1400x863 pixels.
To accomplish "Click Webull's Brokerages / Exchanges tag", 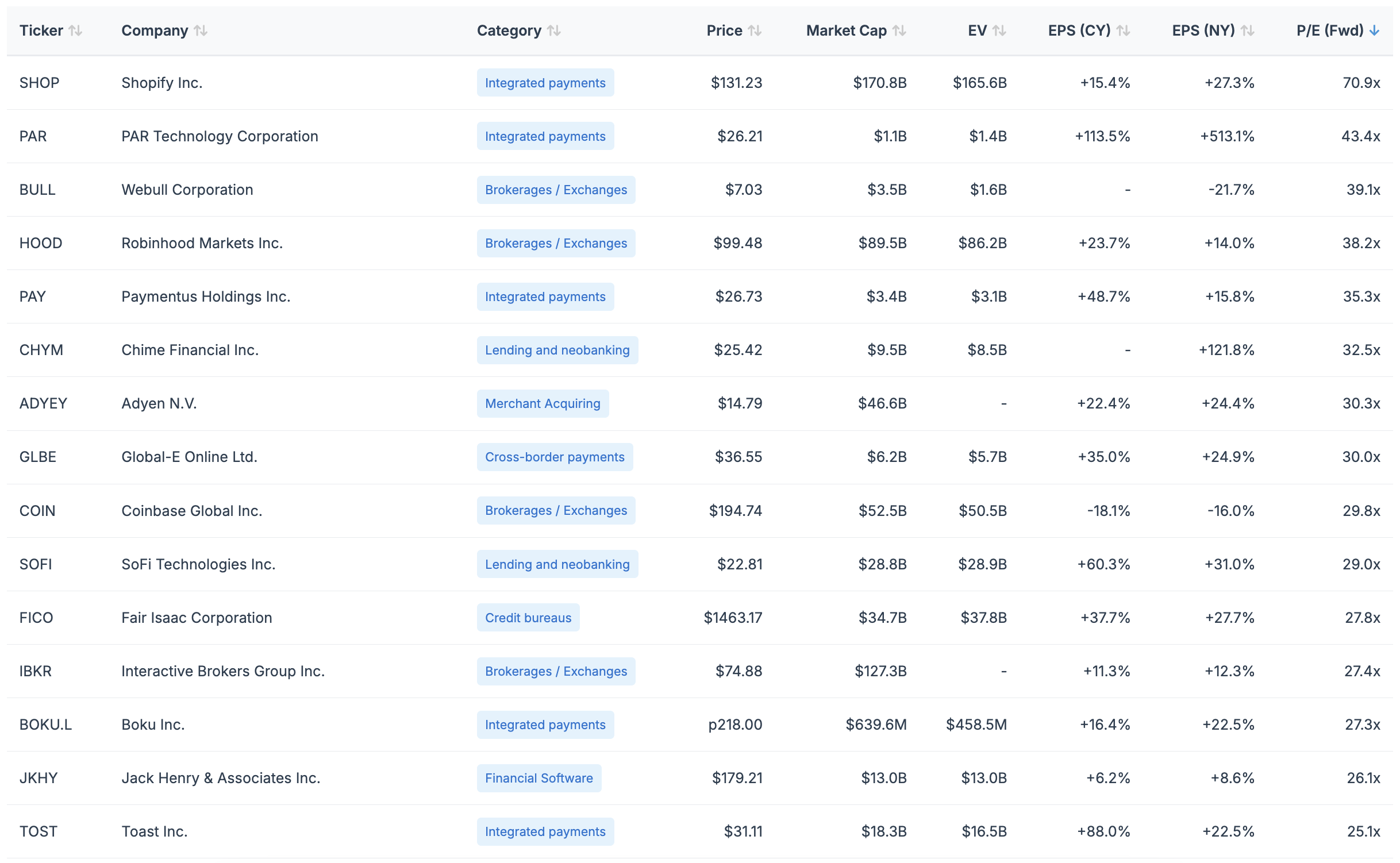I will pos(555,190).
